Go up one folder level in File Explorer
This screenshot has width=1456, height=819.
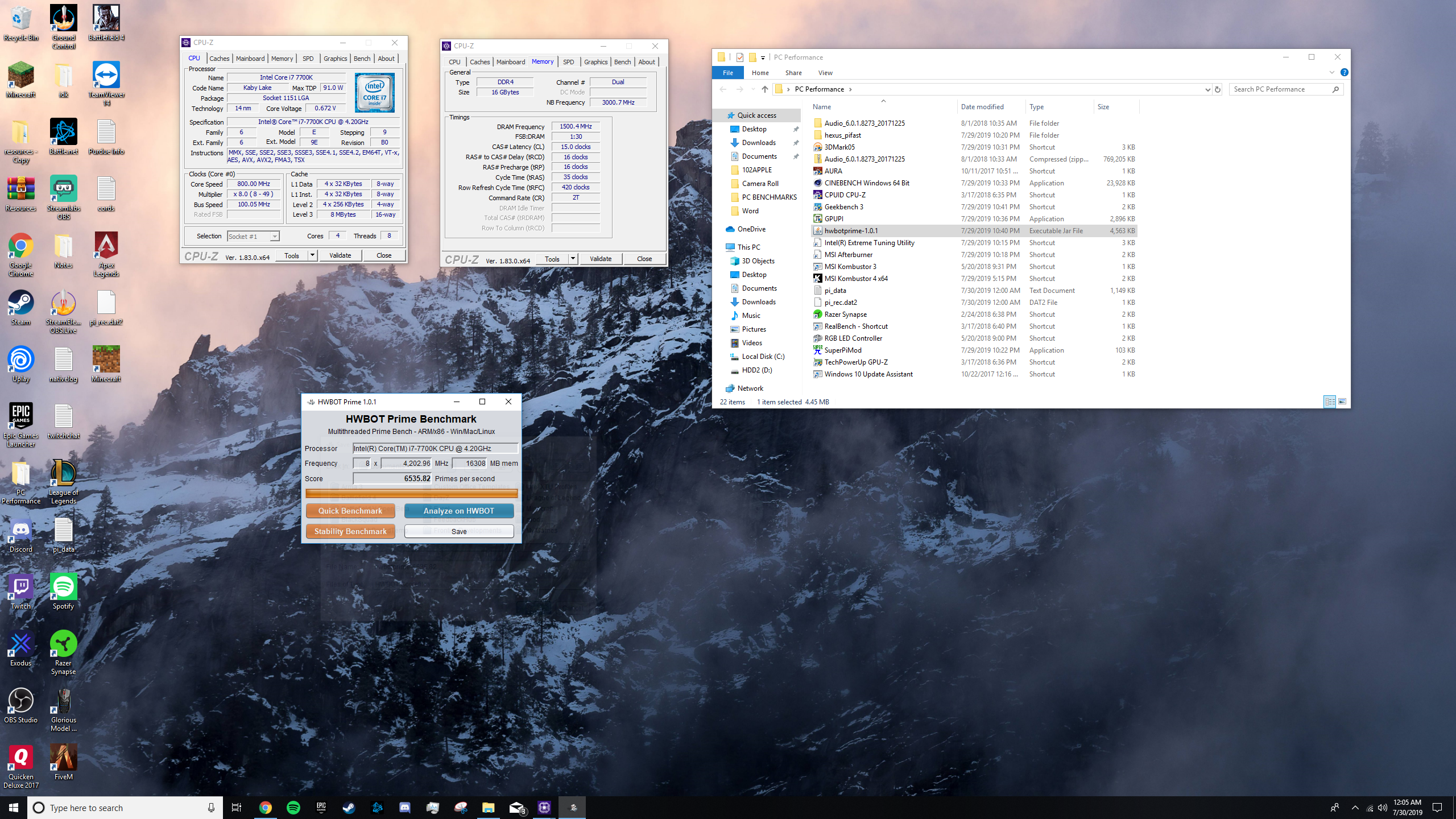click(764, 89)
